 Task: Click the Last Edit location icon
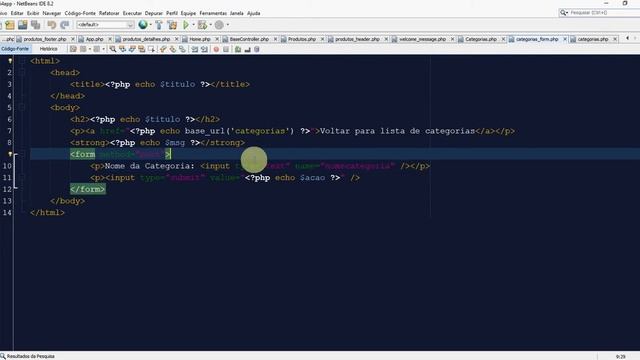point(73,49)
